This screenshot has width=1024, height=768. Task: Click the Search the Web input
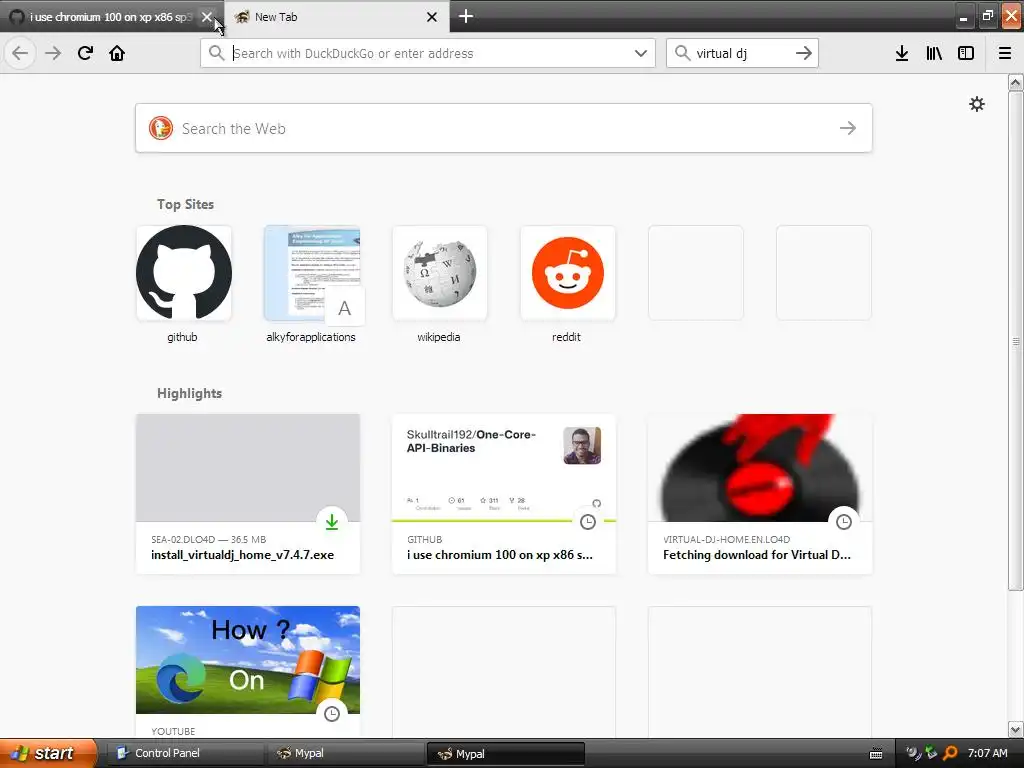504,128
